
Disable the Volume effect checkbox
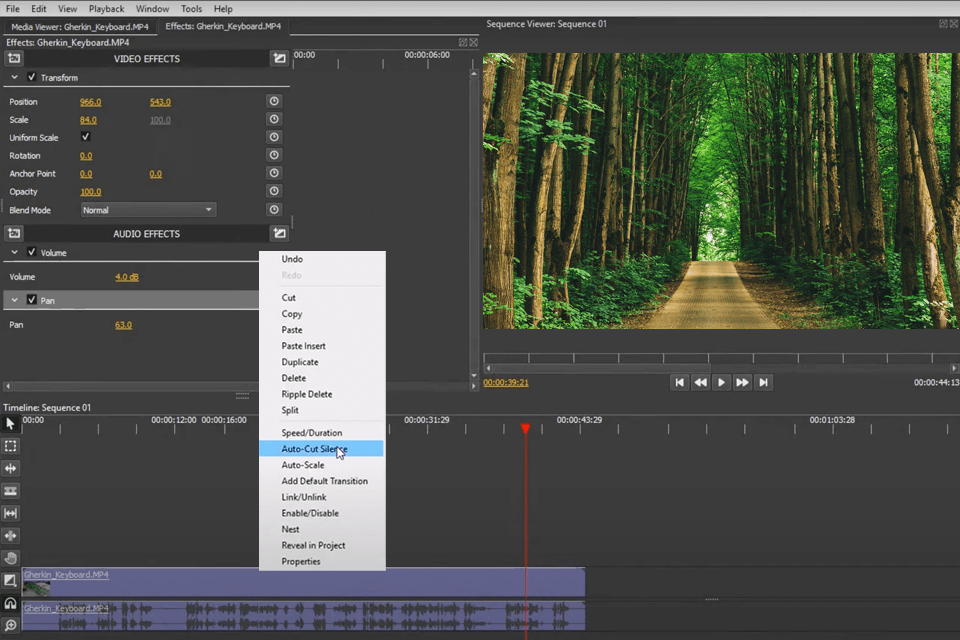[x=31, y=252]
